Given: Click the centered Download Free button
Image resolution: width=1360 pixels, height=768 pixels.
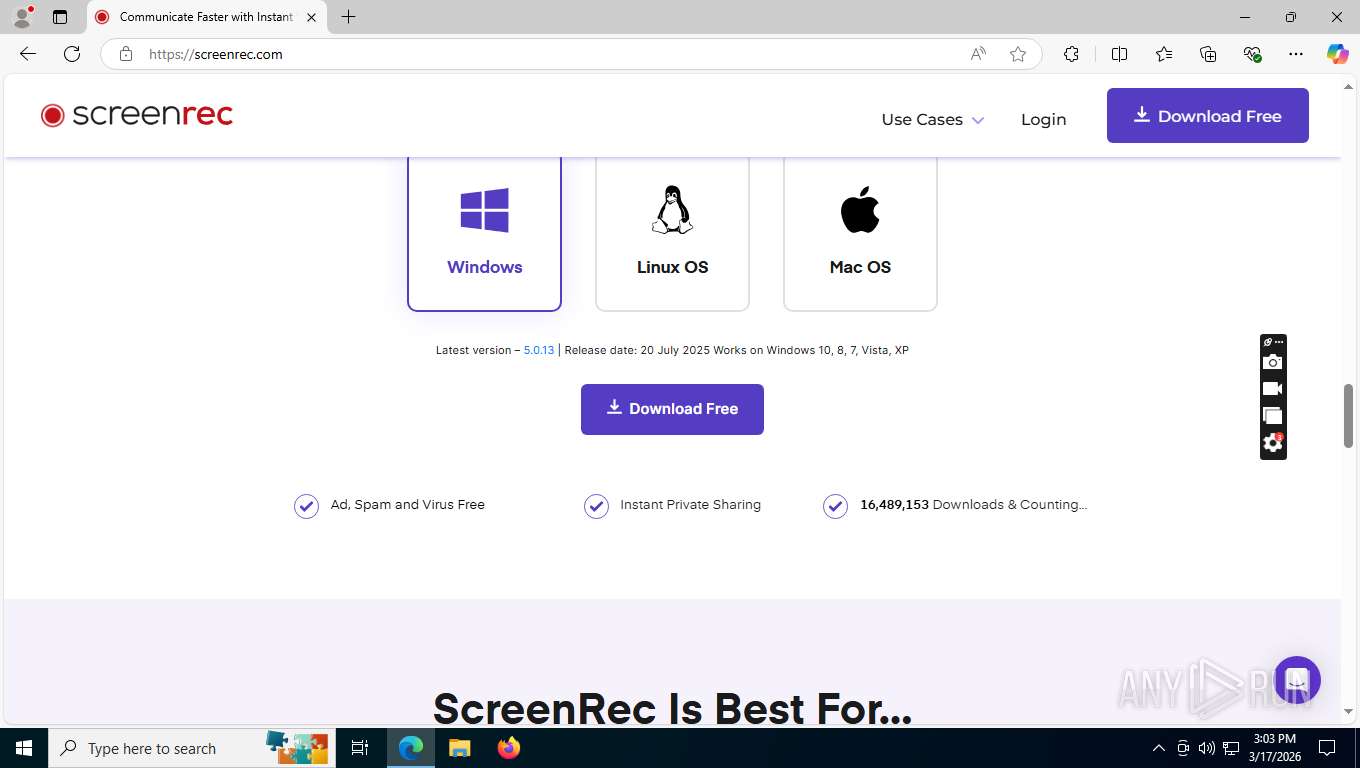Looking at the screenshot, I should (x=672, y=409).
